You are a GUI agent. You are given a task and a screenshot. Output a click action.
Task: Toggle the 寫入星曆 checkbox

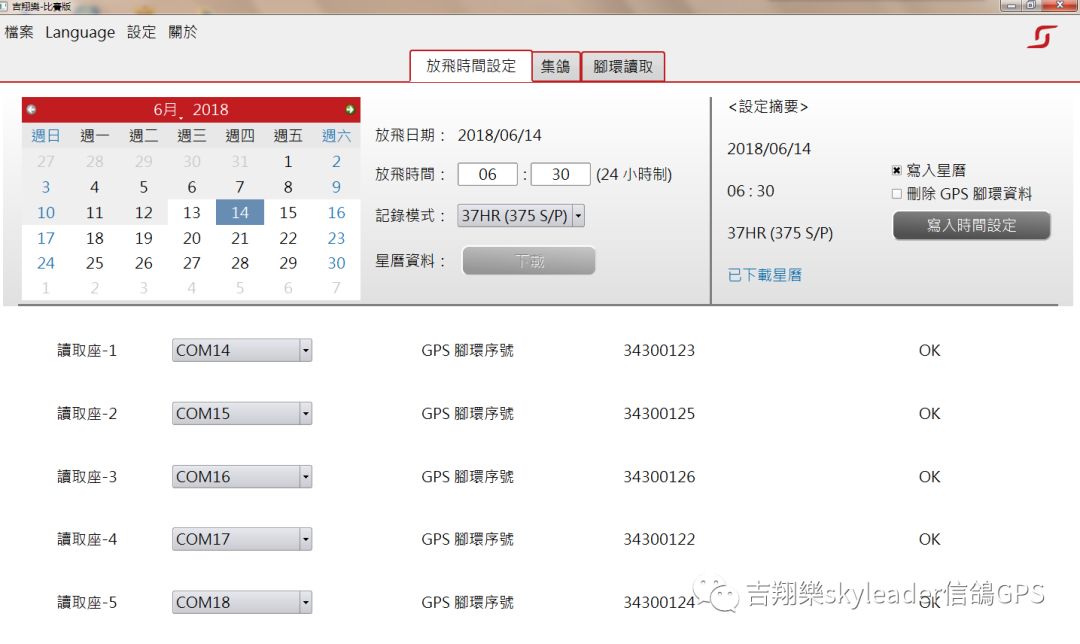897,171
